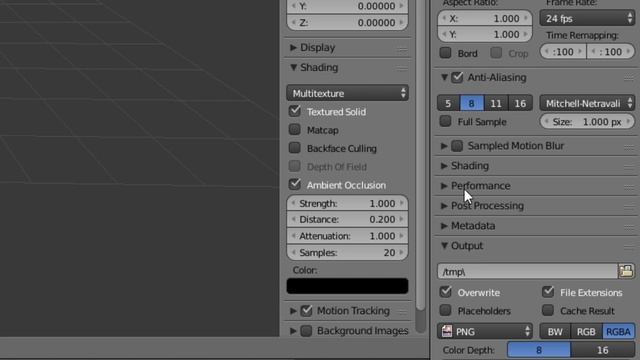Grab the Metadata panel drag handle
This screenshot has width=640, height=360.
[629, 227]
